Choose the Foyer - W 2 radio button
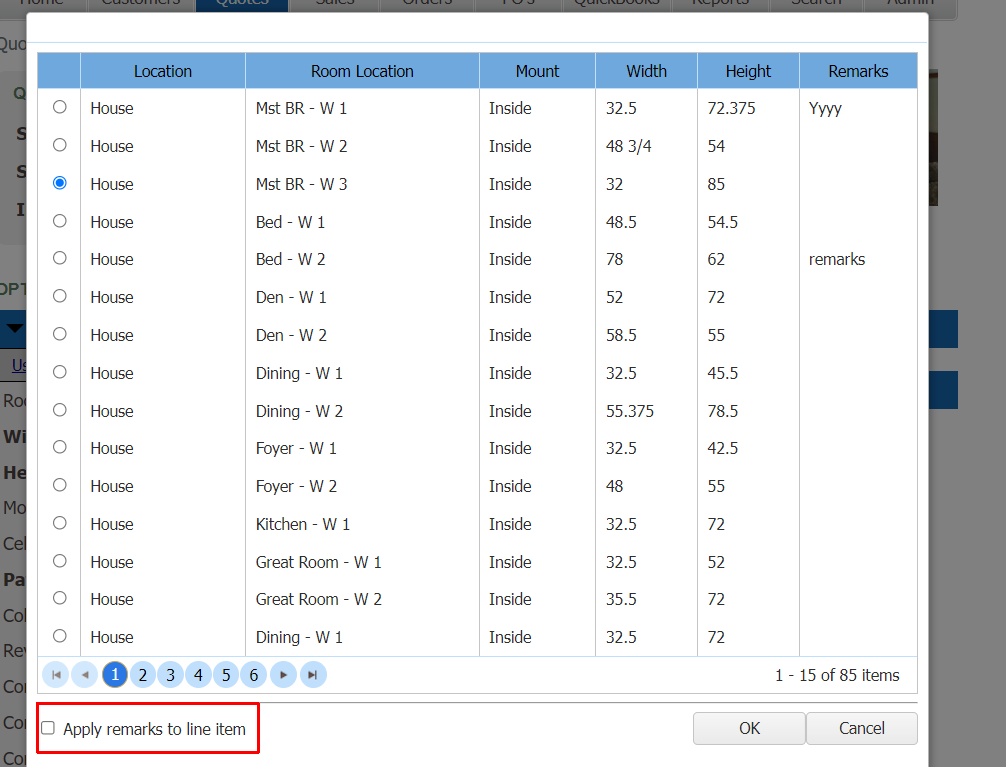 [60, 485]
